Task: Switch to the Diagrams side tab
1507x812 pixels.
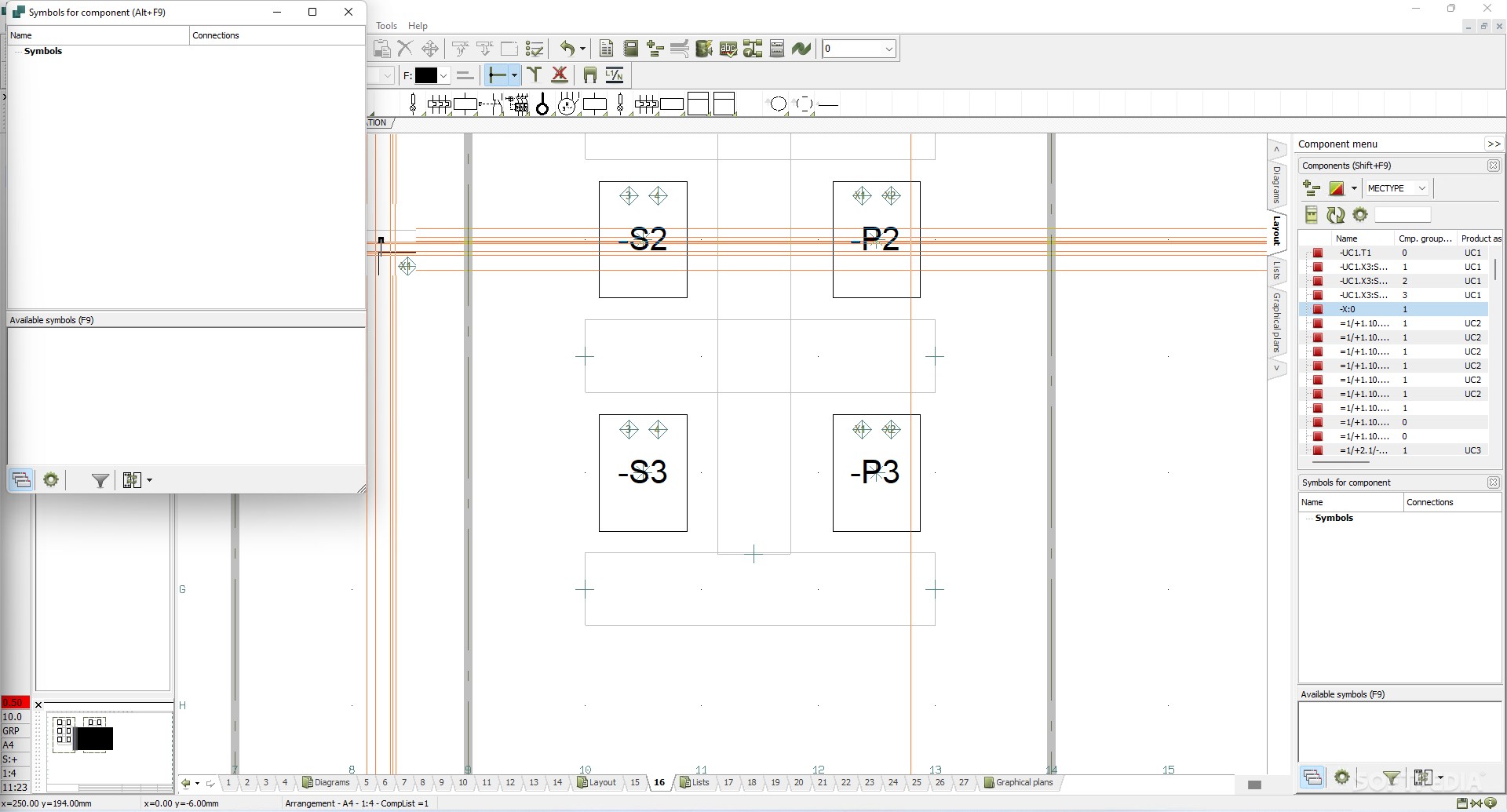Action: pos(1277,184)
